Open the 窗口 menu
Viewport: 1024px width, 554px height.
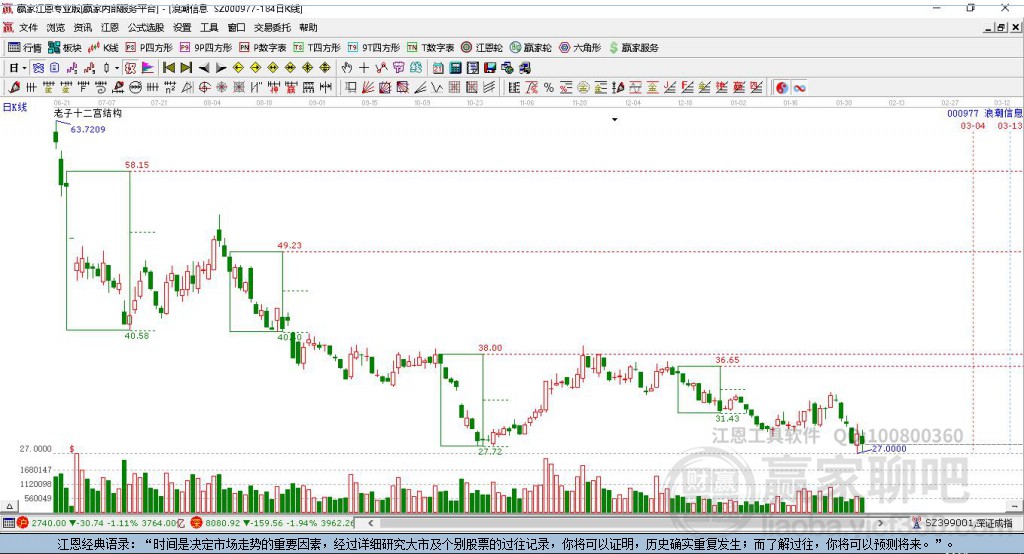pyautogui.click(x=236, y=27)
